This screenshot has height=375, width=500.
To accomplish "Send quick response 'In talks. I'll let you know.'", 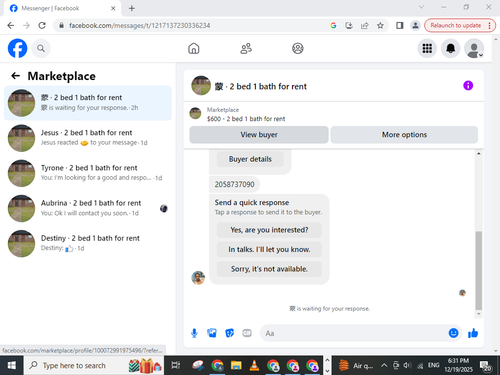I will pos(269,249).
